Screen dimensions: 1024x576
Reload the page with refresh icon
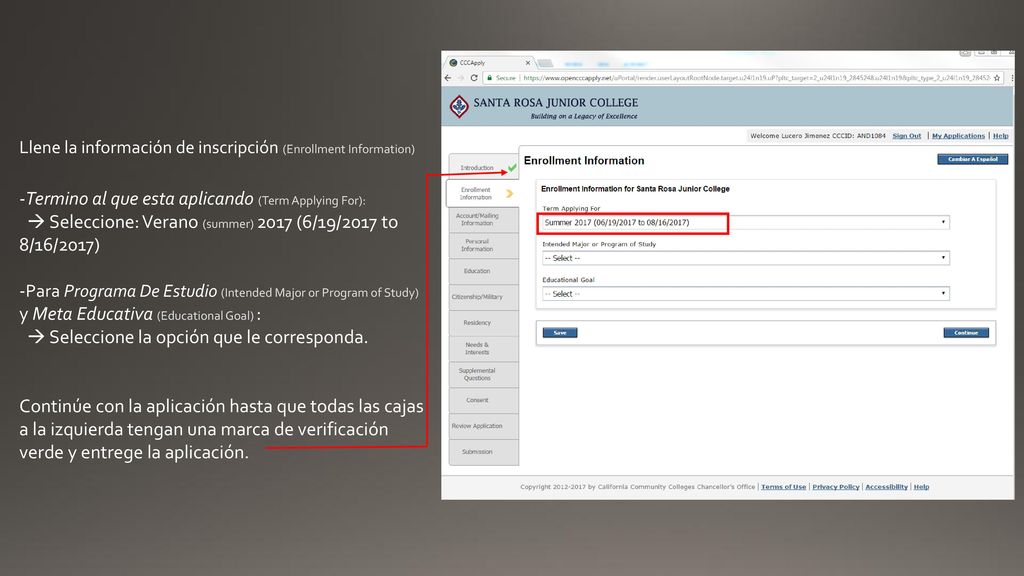[x=474, y=78]
